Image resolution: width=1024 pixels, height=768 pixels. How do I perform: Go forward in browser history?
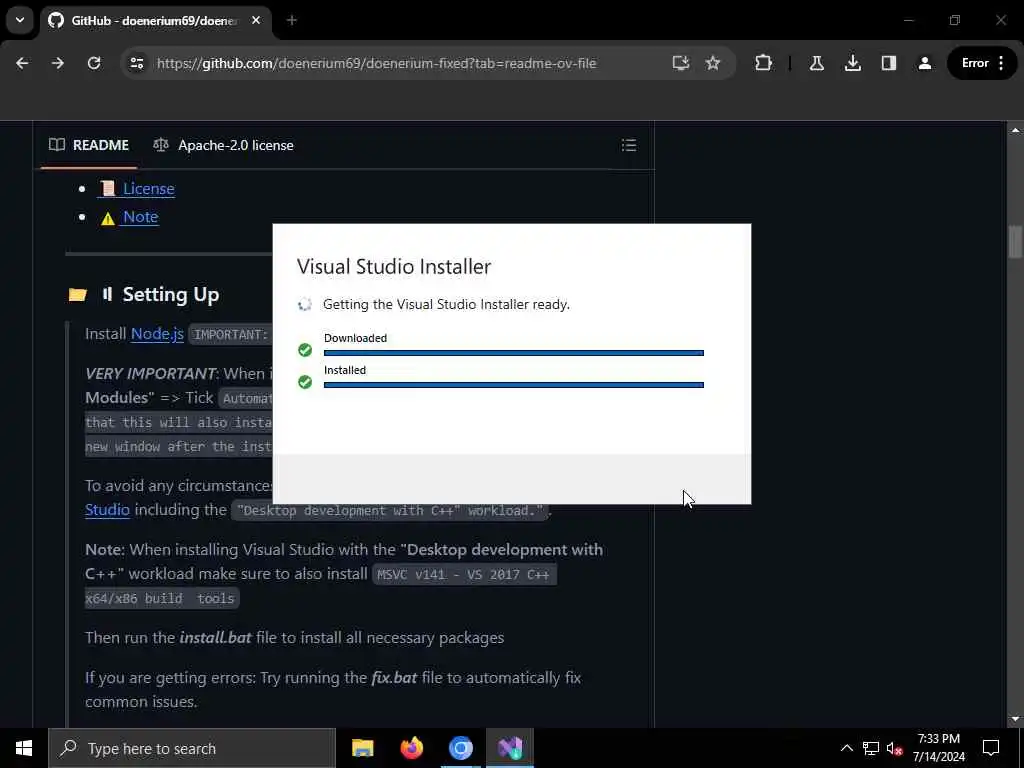[58, 63]
